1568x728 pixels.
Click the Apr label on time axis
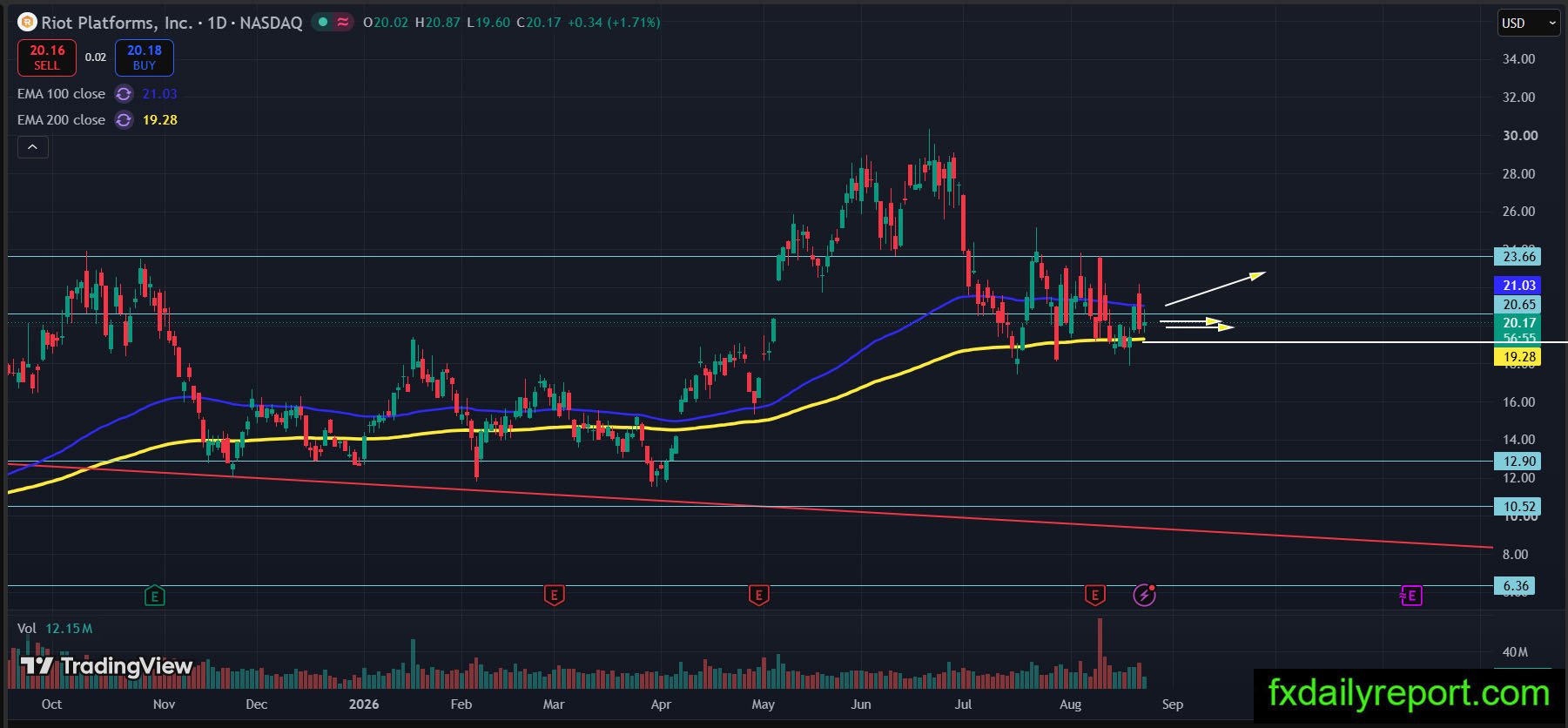[x=661, y=704]
